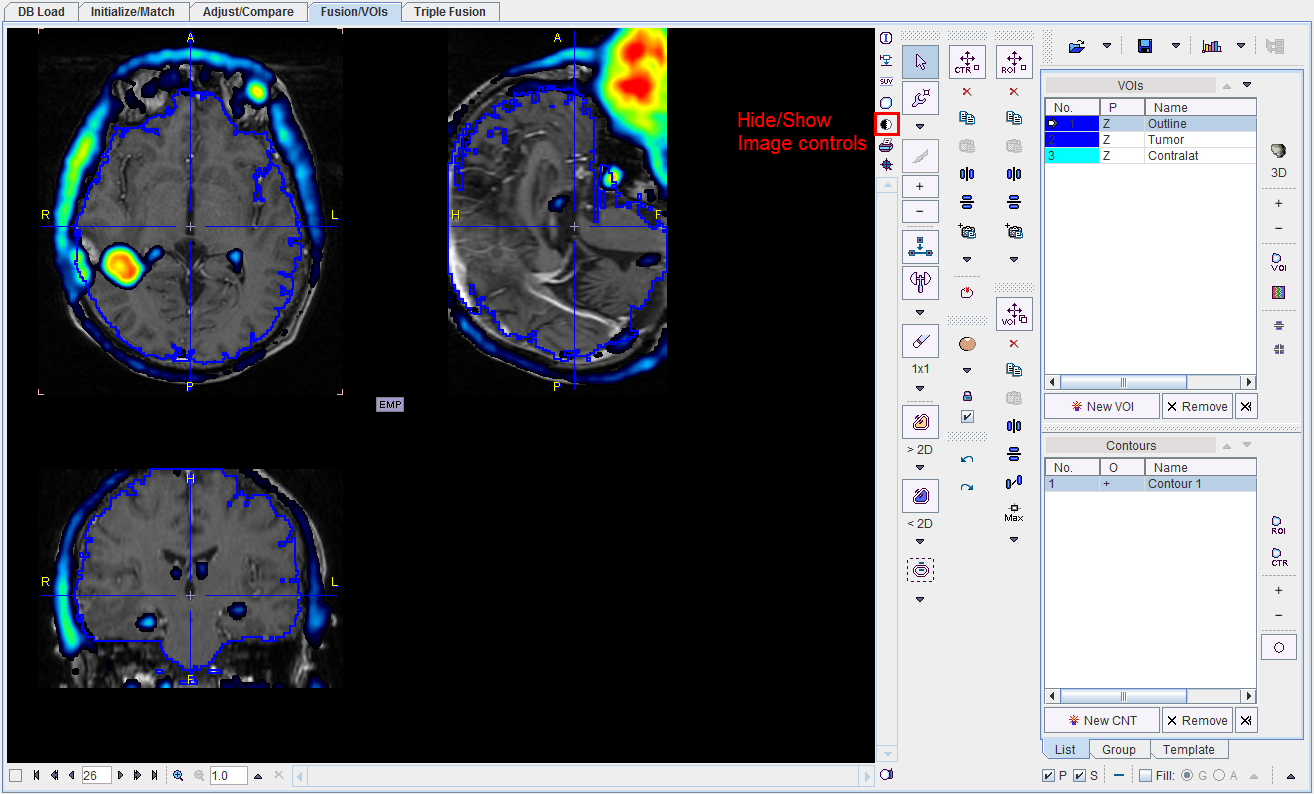
Task: Expand the dropdown arrow below the 1x1 label
Action: (920, 388)
